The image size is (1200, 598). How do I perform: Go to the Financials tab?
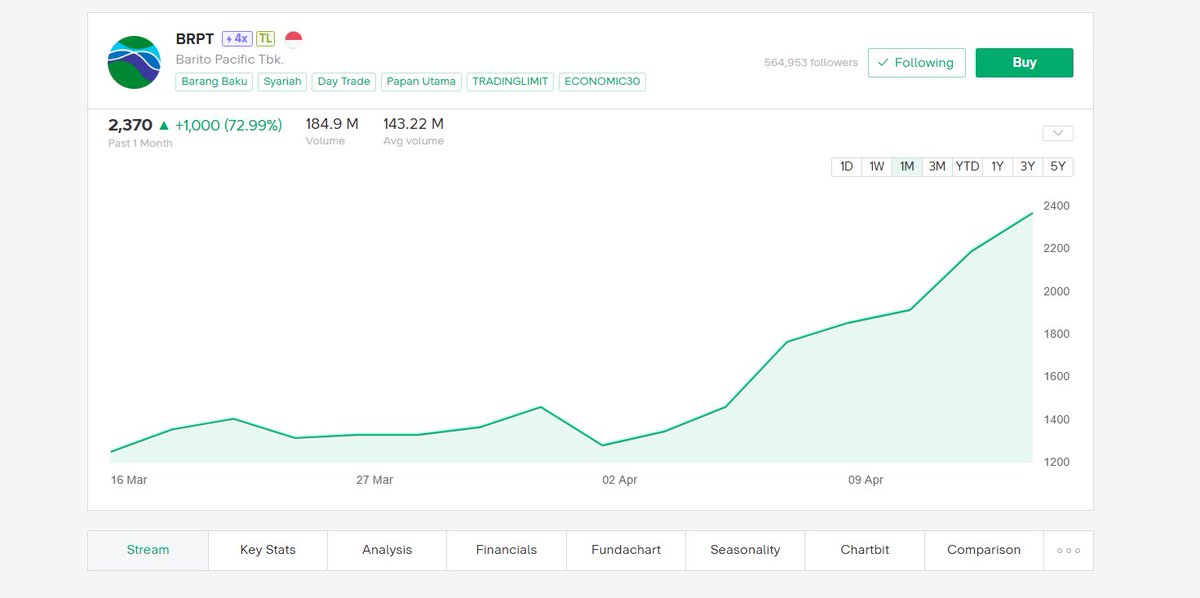[506, 550]
